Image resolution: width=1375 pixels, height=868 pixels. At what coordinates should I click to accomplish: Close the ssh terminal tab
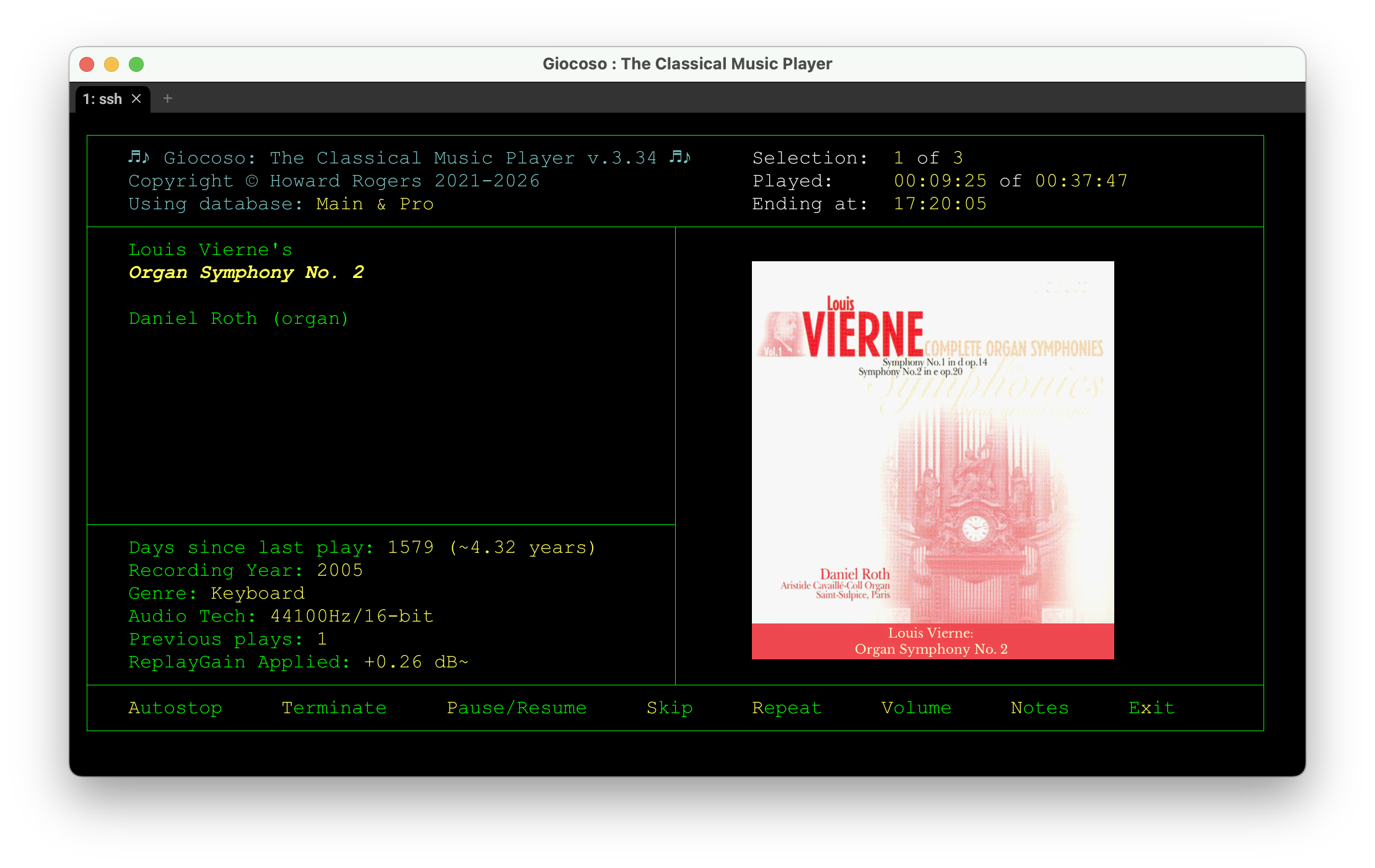(x=137, y=98)
